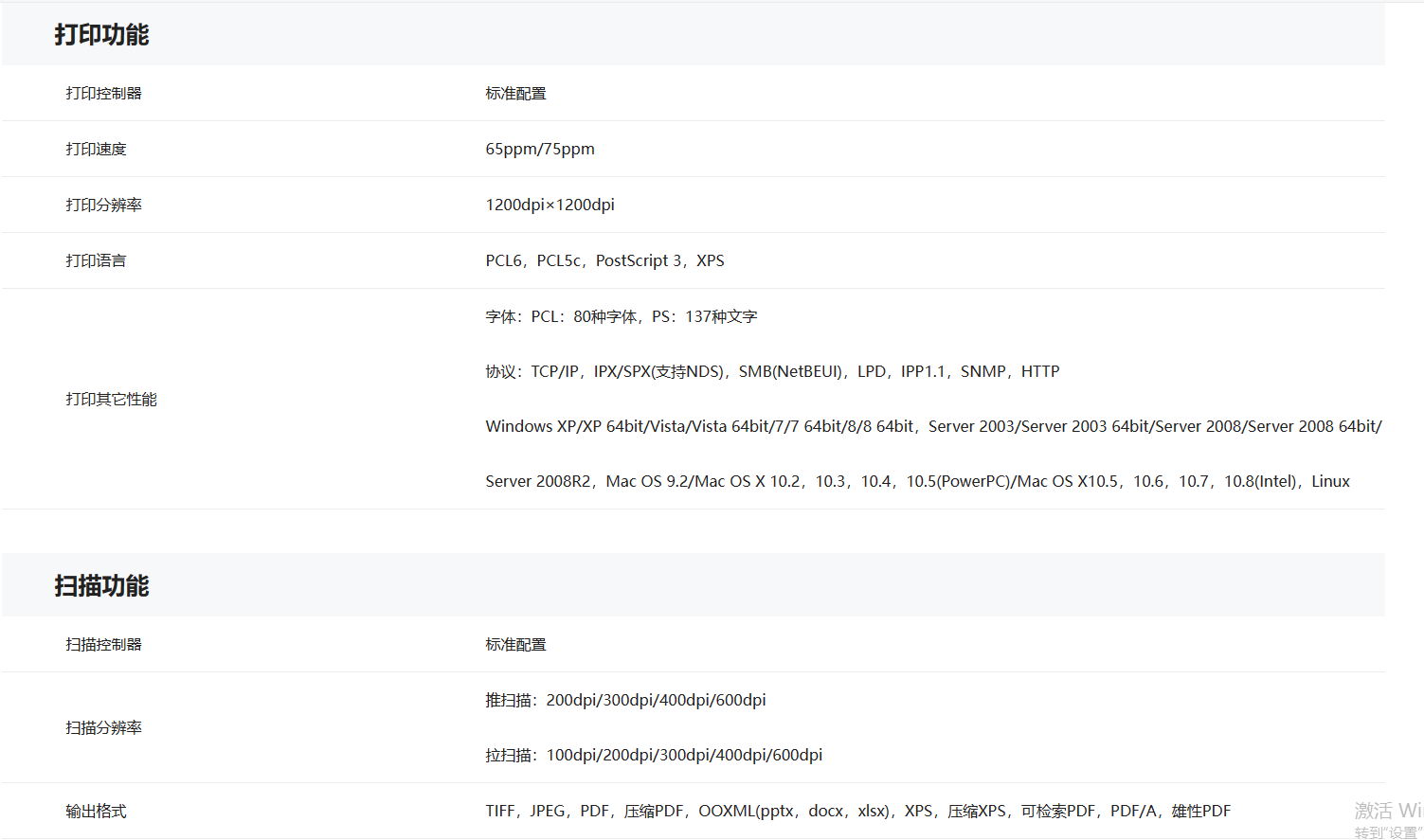
Task: Select the 打印其它性能 label
Action: pyautogui.click(x=111, y=400)
